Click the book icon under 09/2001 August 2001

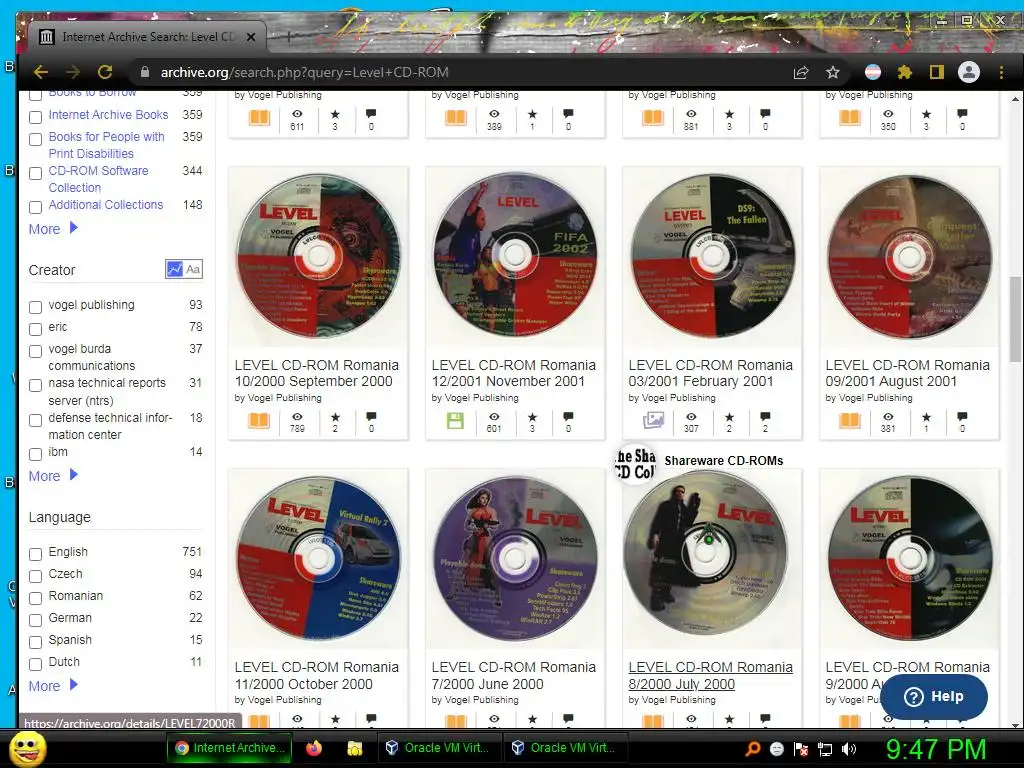click(x=850, y=421)
